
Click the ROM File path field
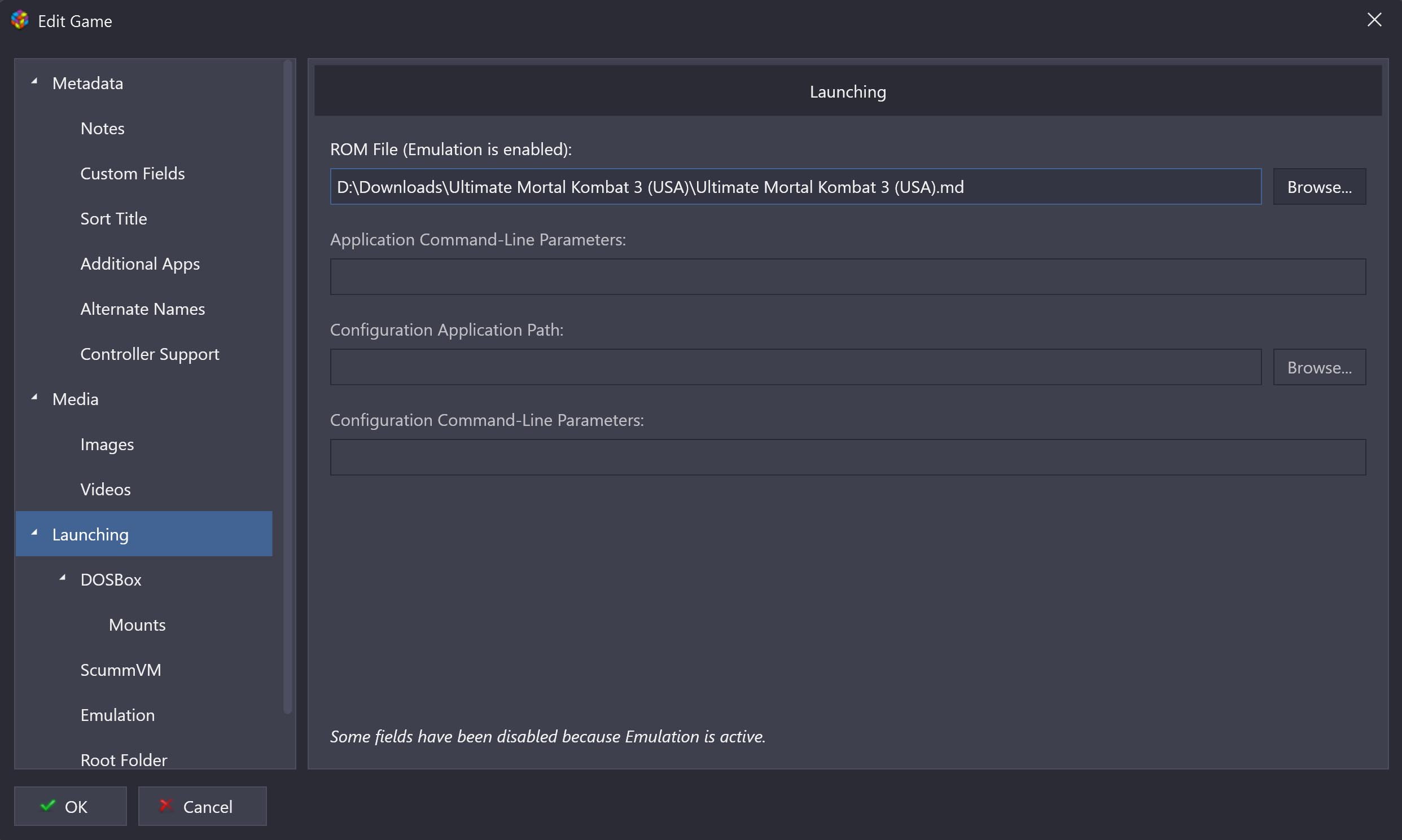(796, 186)
